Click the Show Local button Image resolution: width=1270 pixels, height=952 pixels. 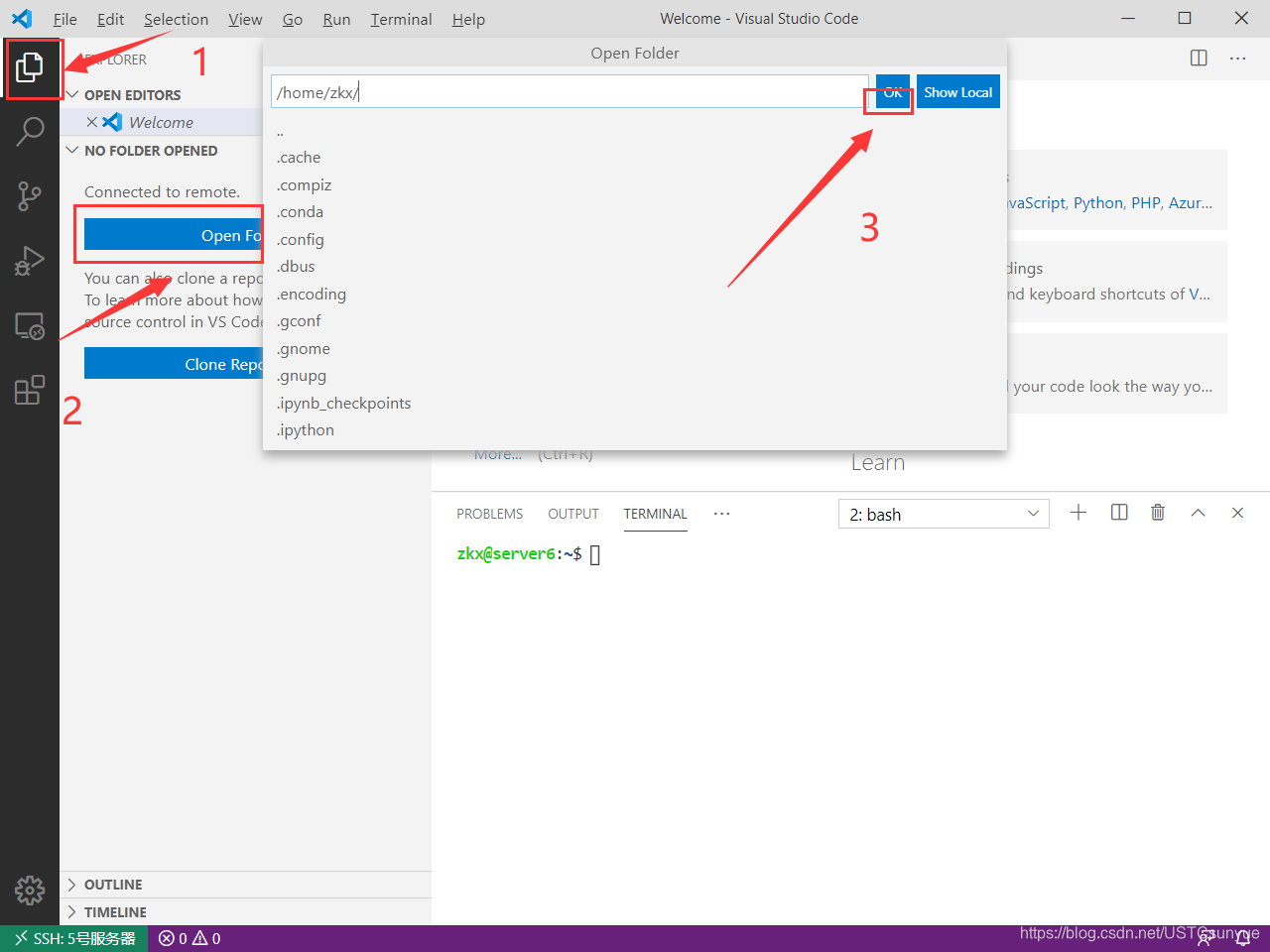(958, 92)
